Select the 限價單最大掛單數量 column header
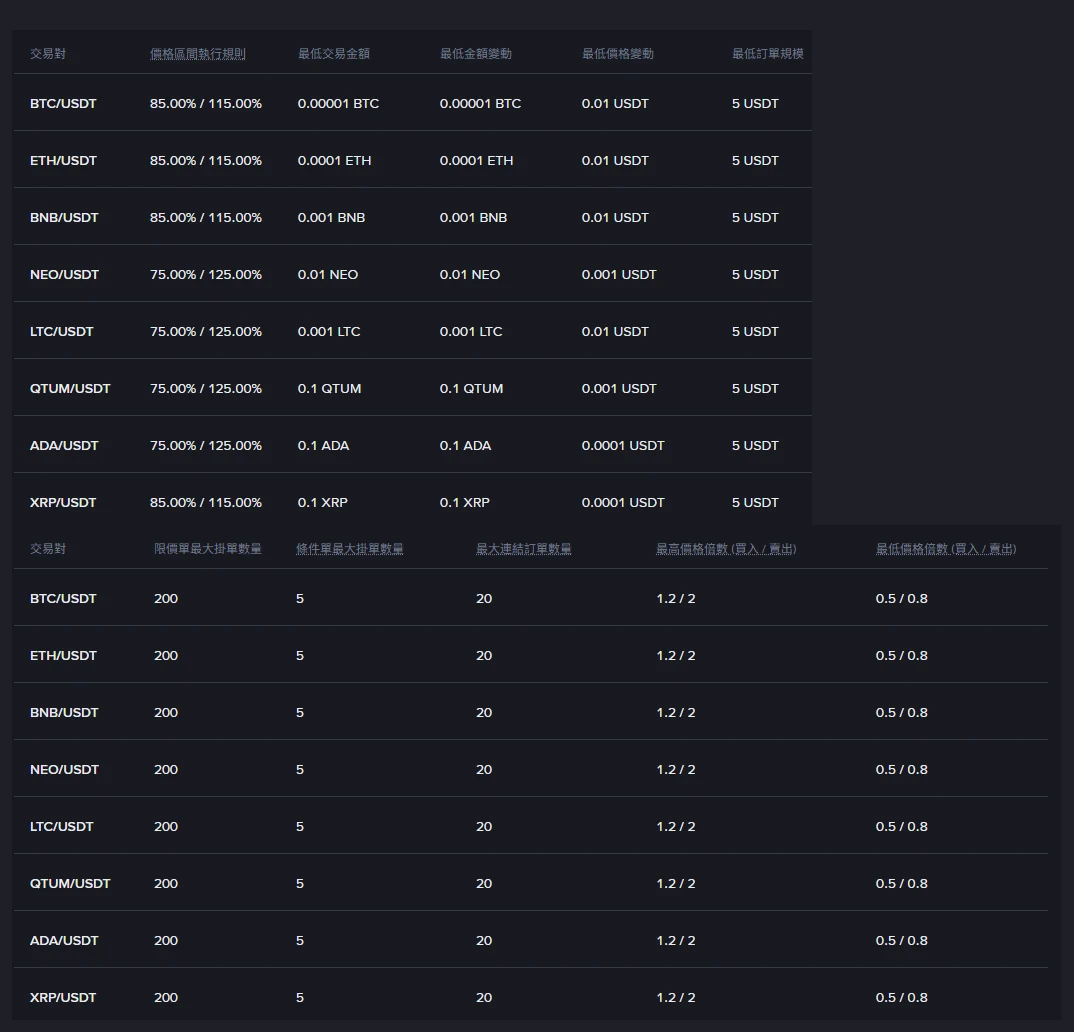Screen dimensions: 1074x1032 click(x=208, y=549)
